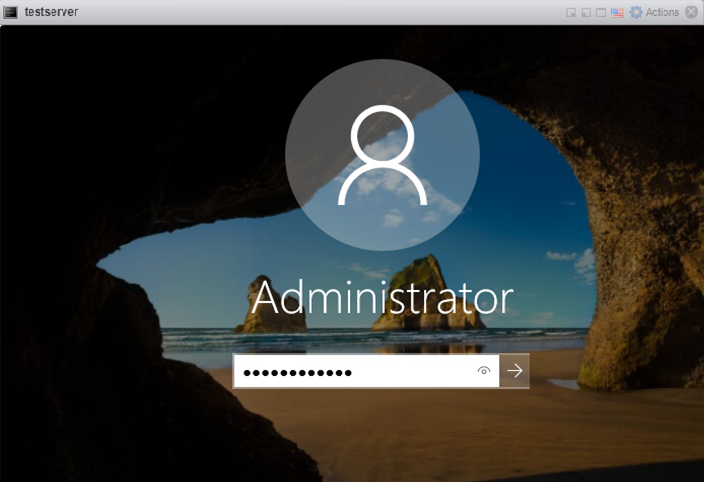704x482 pixels.
Task: Click the sandy beach below the password box
Action: pyautogui.click(x=400, y=430)
